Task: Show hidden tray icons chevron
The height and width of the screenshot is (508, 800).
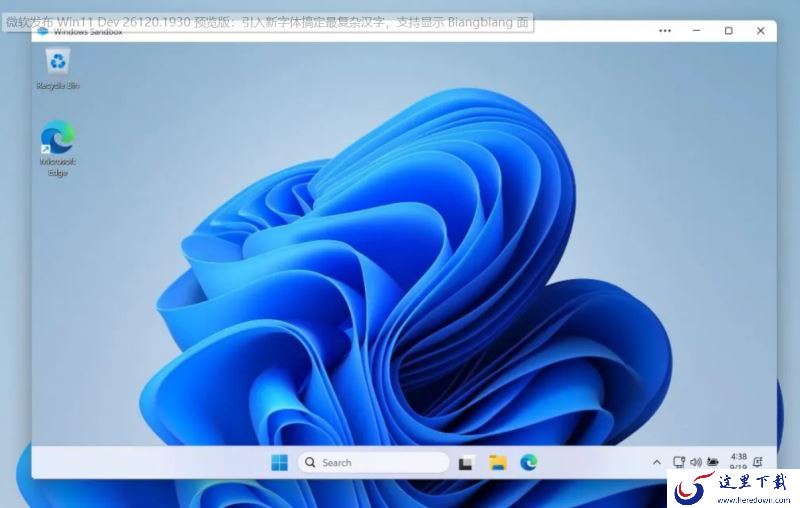Action: click(x=657, y=462)
